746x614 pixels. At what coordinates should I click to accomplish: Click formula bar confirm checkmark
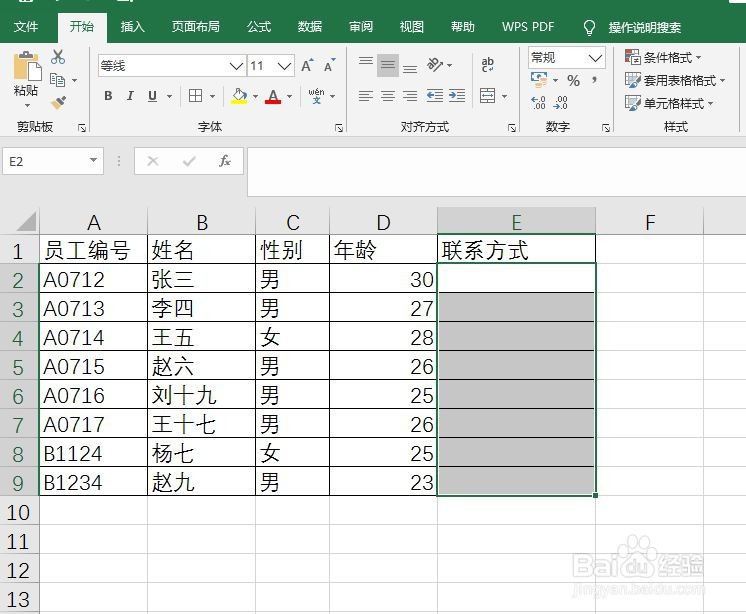point(189,161)
